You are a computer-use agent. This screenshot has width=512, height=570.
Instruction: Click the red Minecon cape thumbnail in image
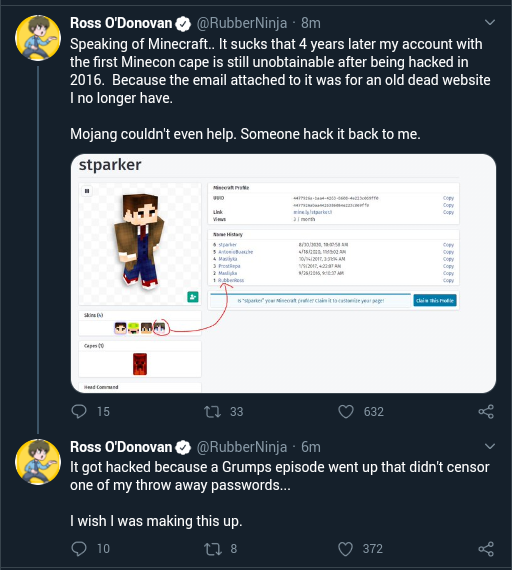(140, 364)
